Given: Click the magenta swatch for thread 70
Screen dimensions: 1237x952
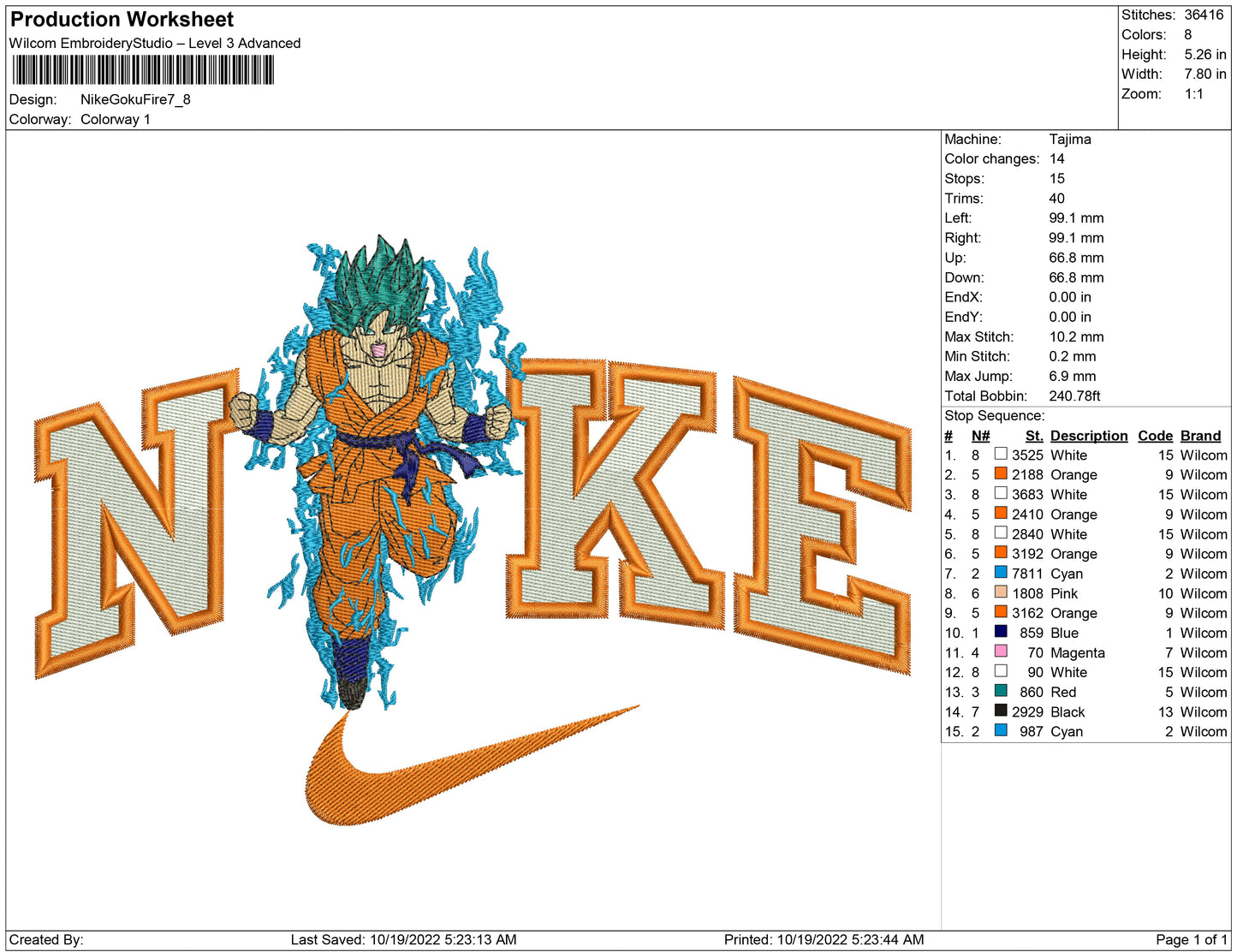Looking at the screenshot, I should pos(1001,651).
